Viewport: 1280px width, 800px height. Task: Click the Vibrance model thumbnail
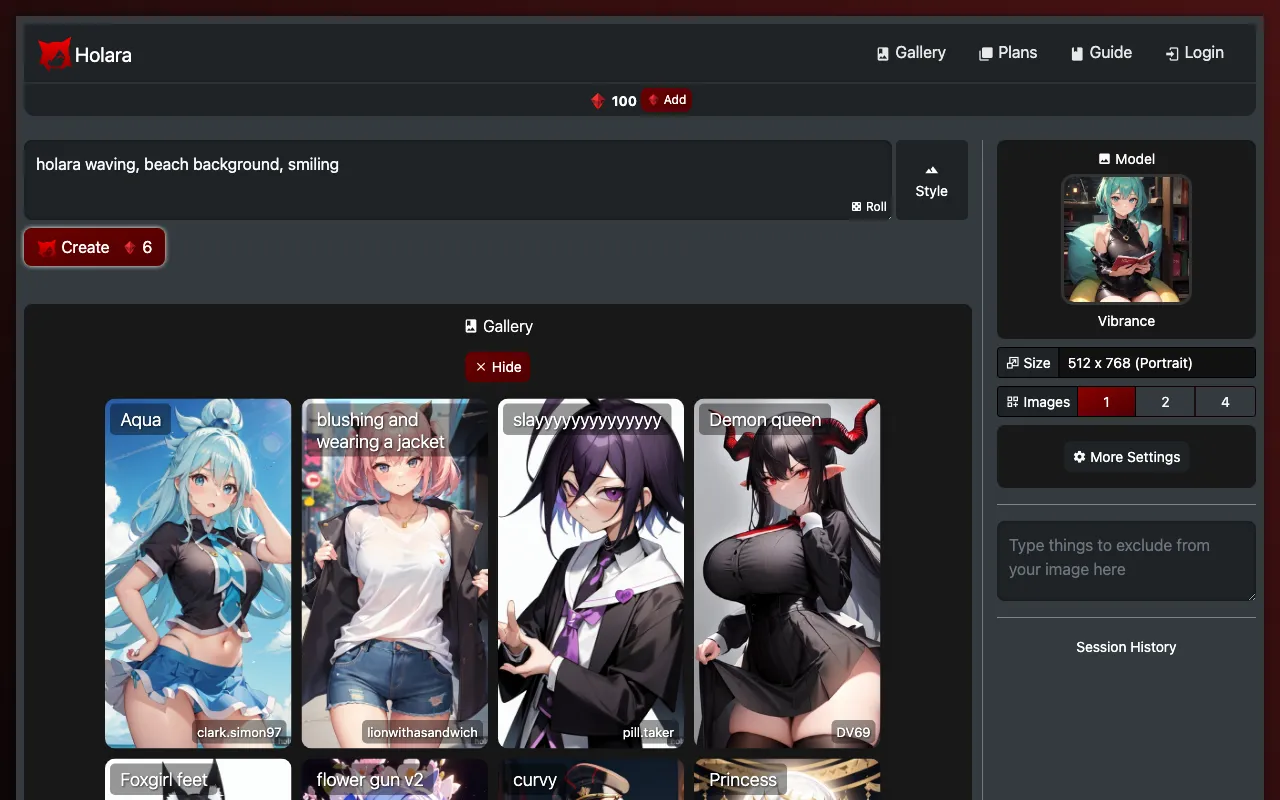coord(1126,239)
